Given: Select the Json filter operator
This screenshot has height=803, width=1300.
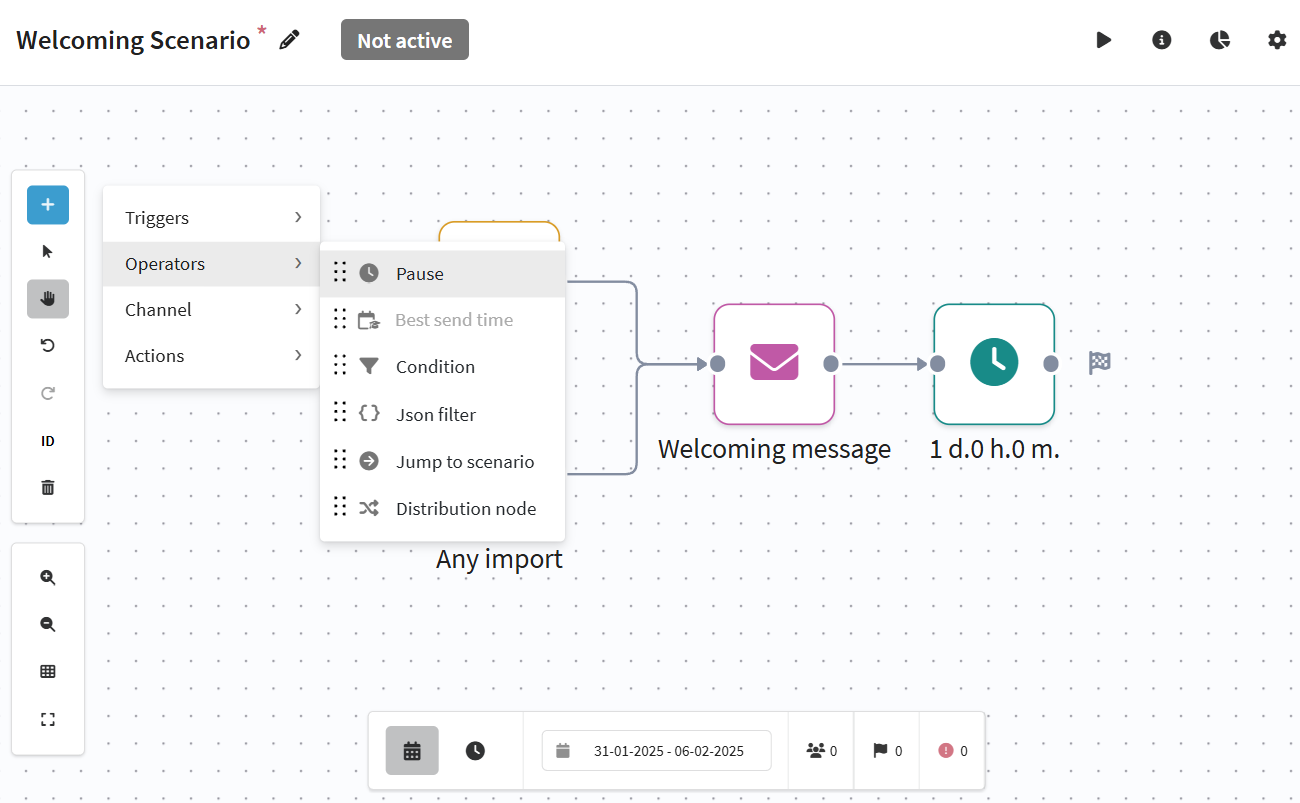Looking at the screenshot, I should [x=442, y=415].
